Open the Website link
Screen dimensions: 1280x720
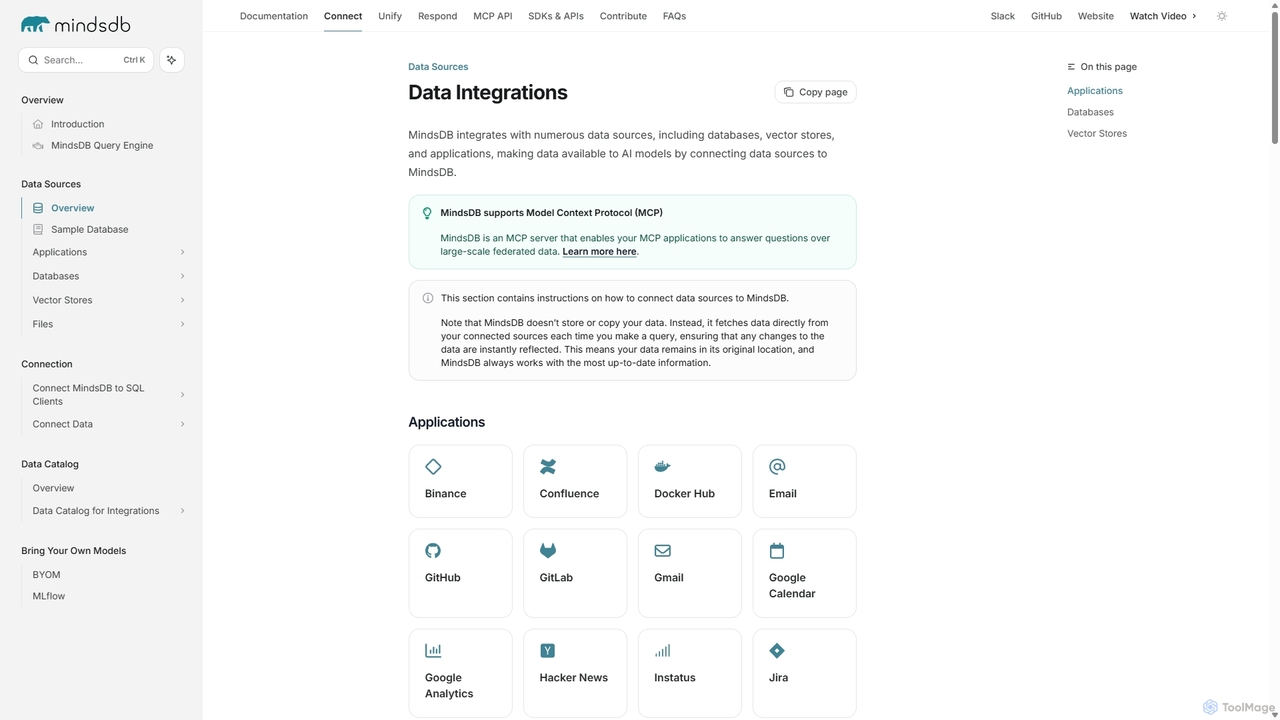(x=1096, y=16)
